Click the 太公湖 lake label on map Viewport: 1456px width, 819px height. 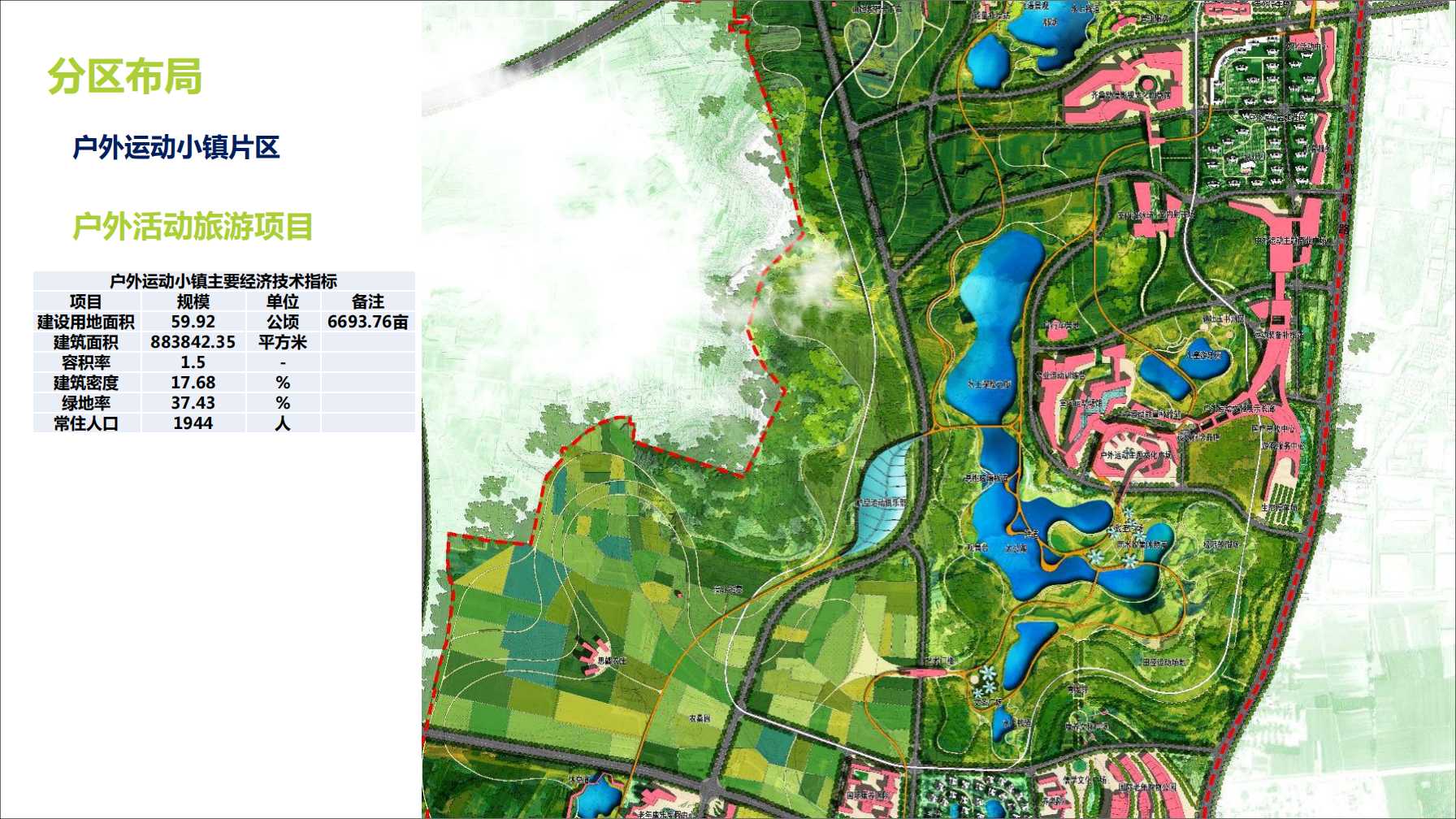pos(1016,548)
